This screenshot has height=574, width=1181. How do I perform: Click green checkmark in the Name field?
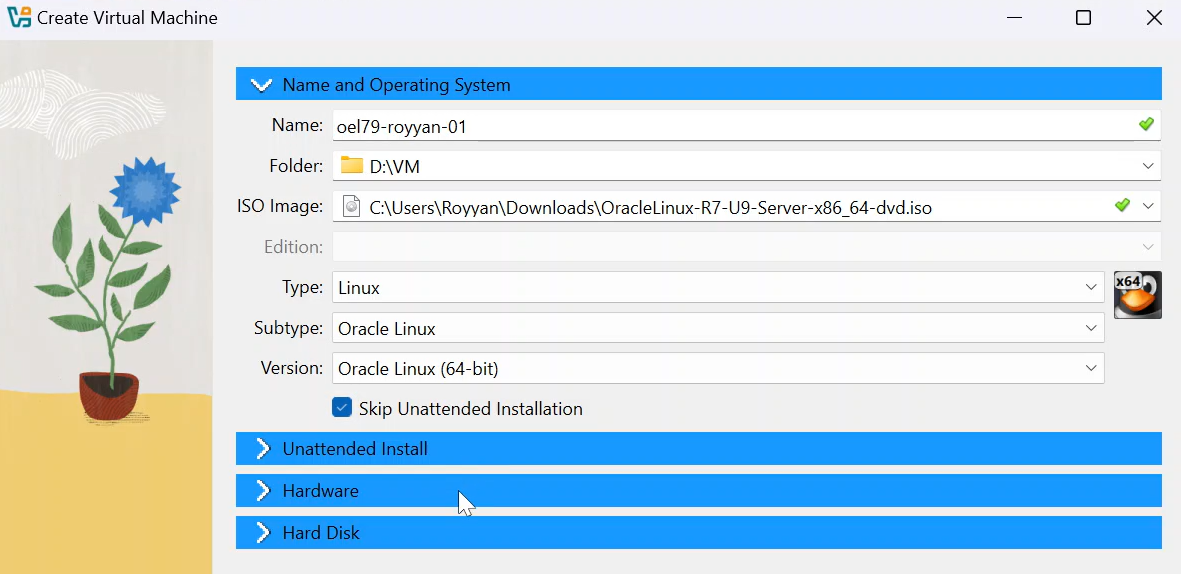(x=1146, y=125)
